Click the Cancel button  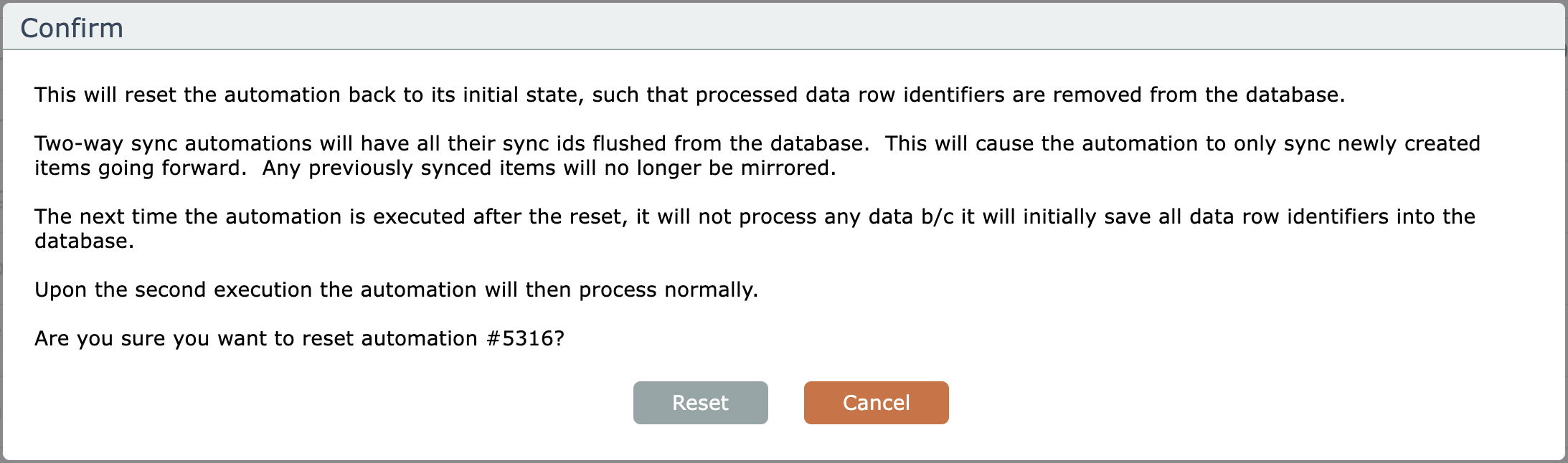pos(876,403)
